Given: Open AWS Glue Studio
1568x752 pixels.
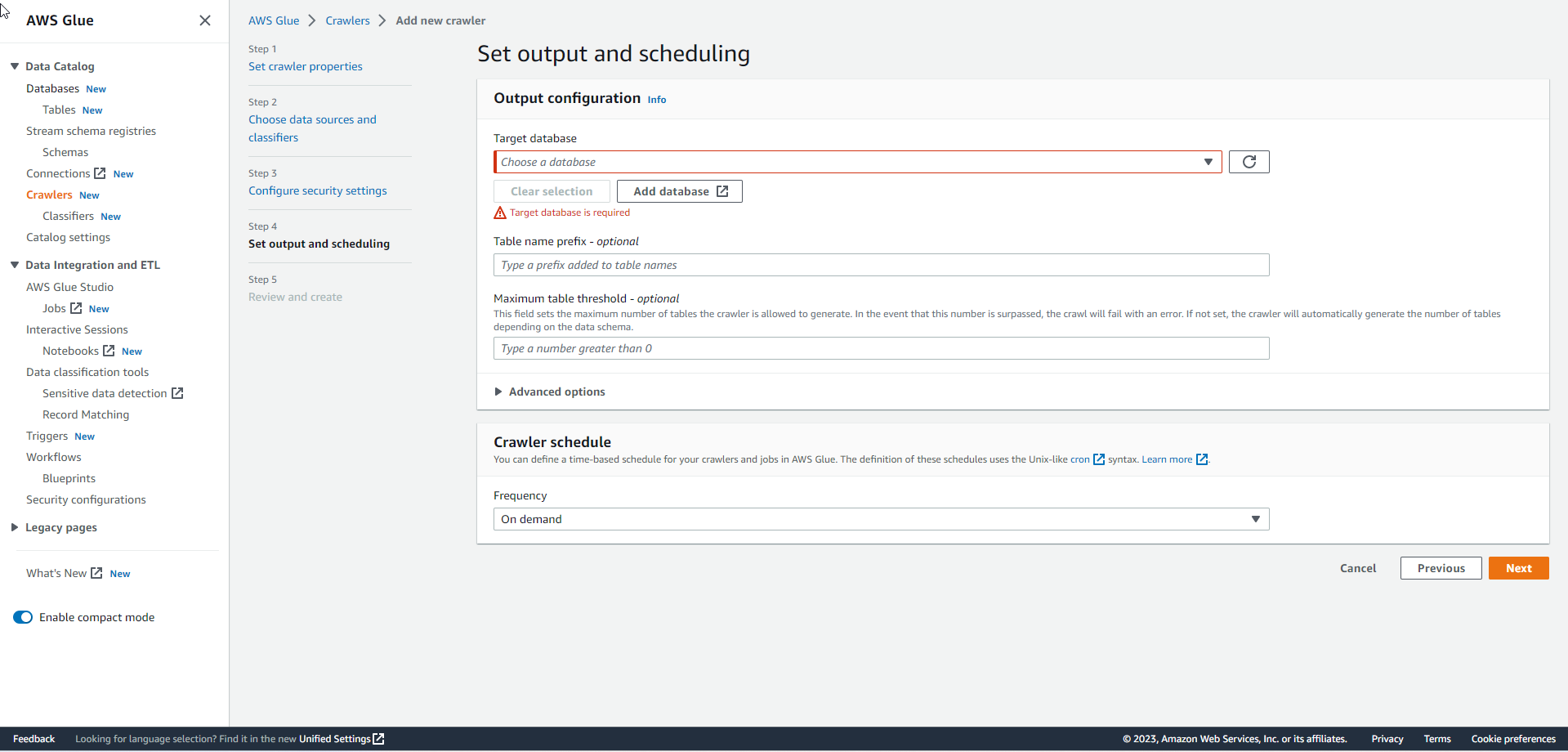Looking at the screenshot, I should tap(69, 287).
